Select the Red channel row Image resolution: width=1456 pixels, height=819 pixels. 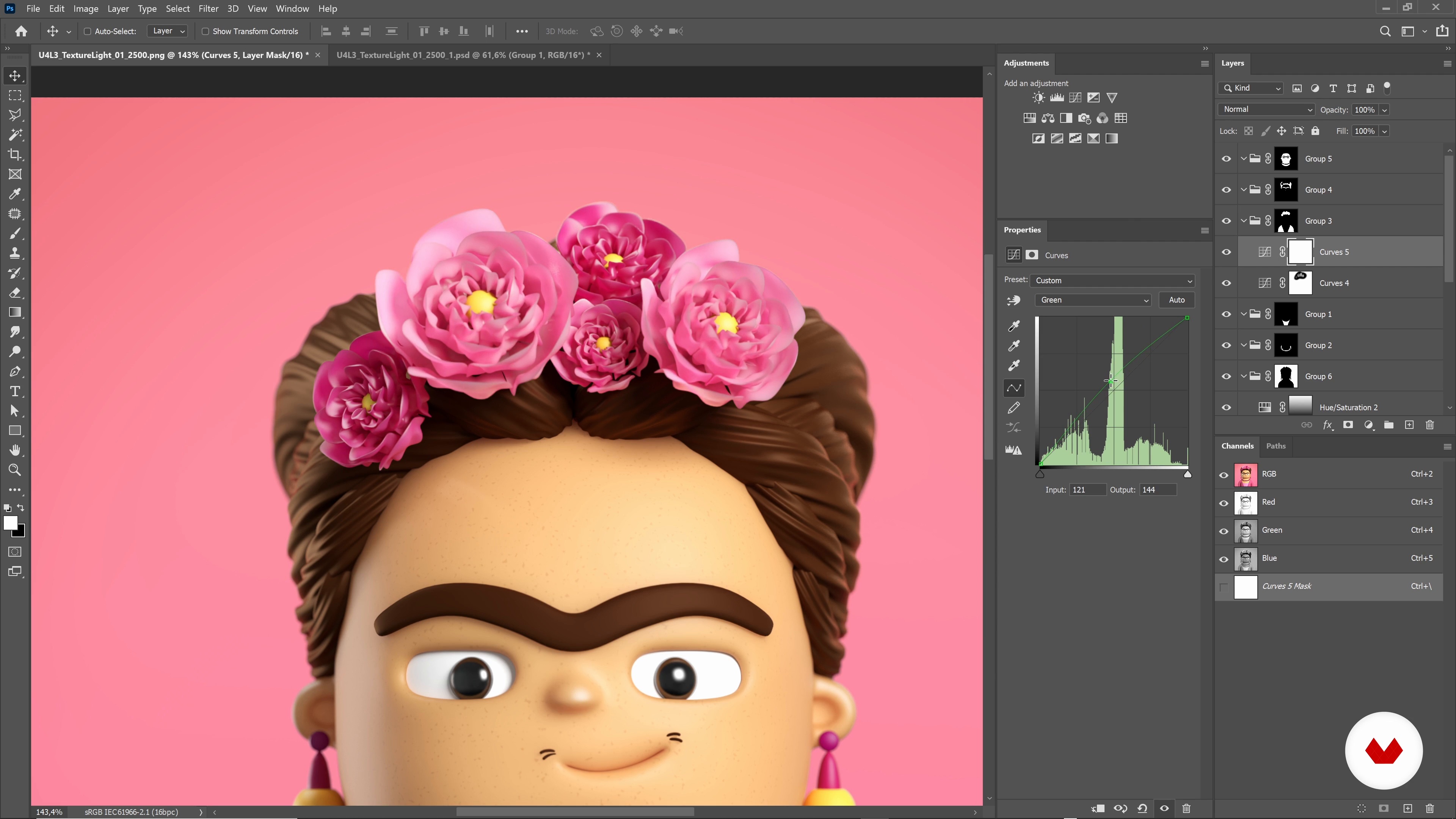tap(1328, 502)
